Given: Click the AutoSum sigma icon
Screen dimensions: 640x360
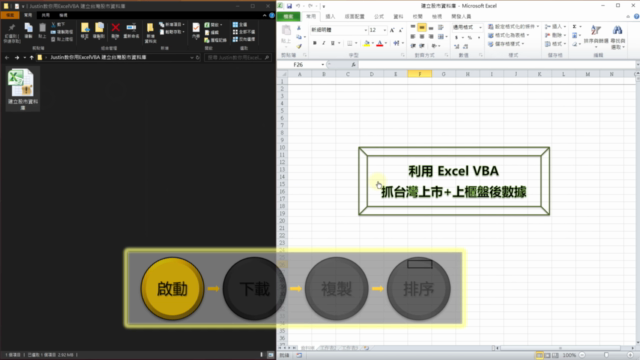Looking at the screenshot, I should click(575, 27).
